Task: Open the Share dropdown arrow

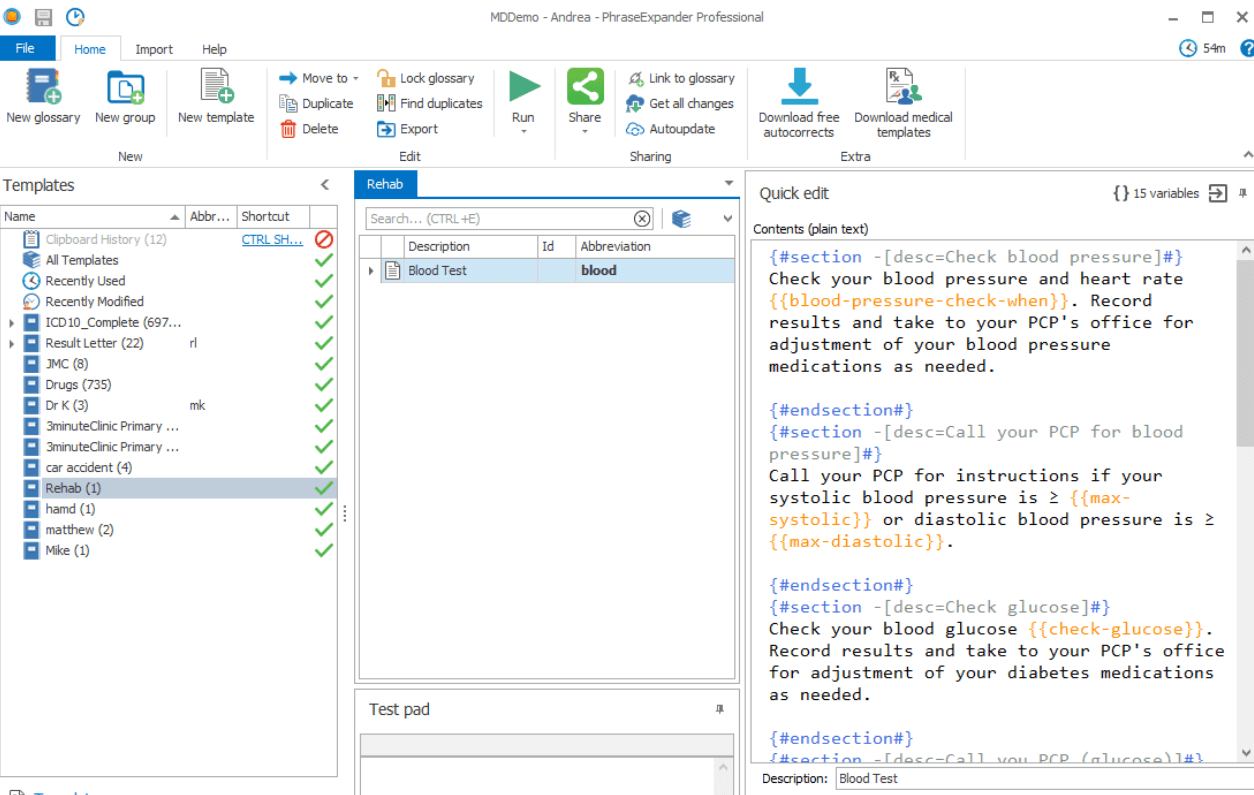Action: click(585, 132)
